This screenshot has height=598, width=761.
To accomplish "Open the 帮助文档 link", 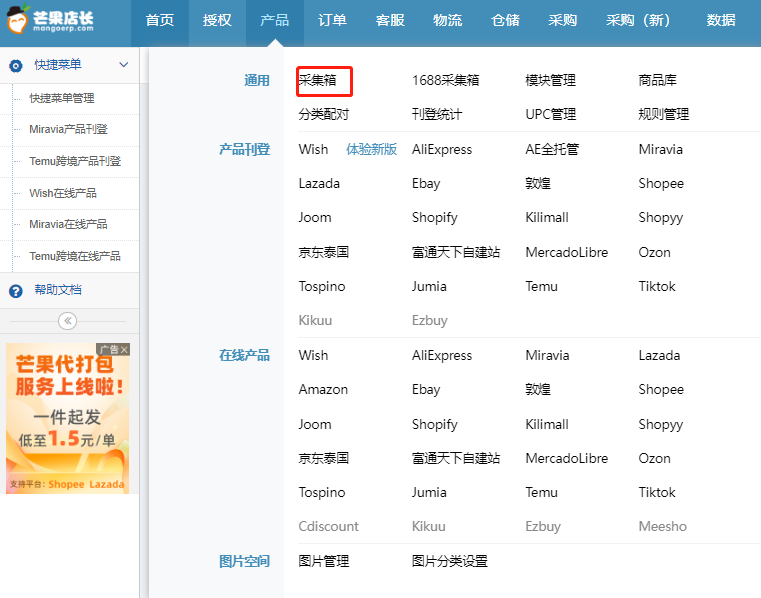I will click(x=58, y=290).
